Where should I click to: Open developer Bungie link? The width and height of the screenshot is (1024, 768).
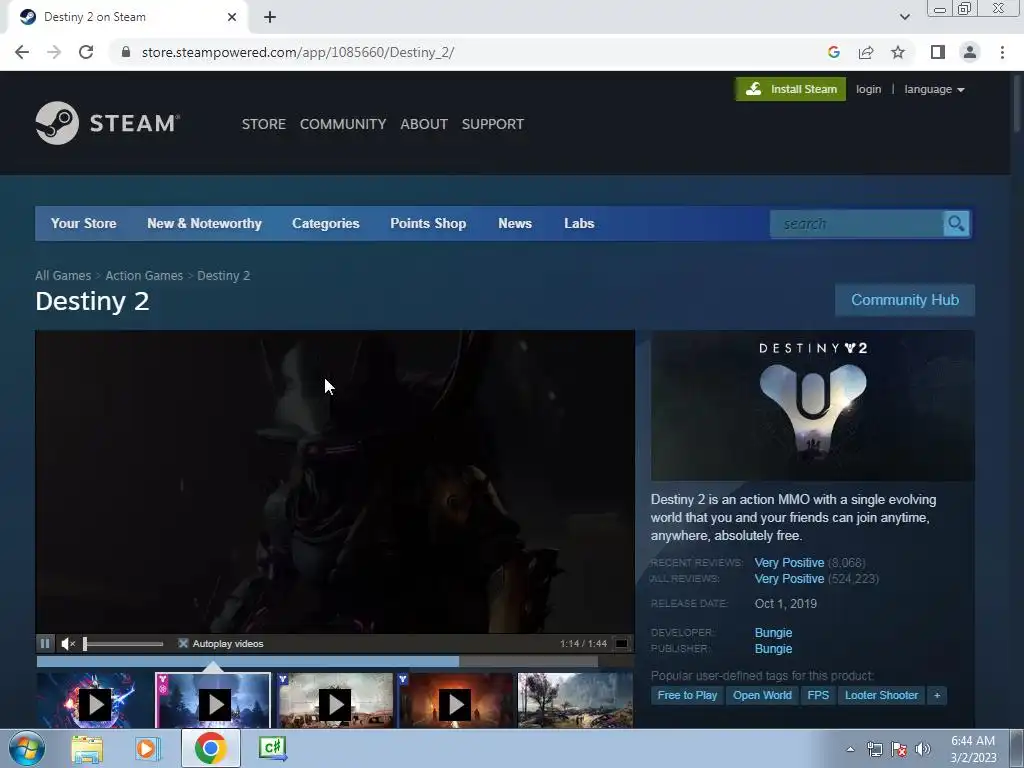tap(773, 633)
